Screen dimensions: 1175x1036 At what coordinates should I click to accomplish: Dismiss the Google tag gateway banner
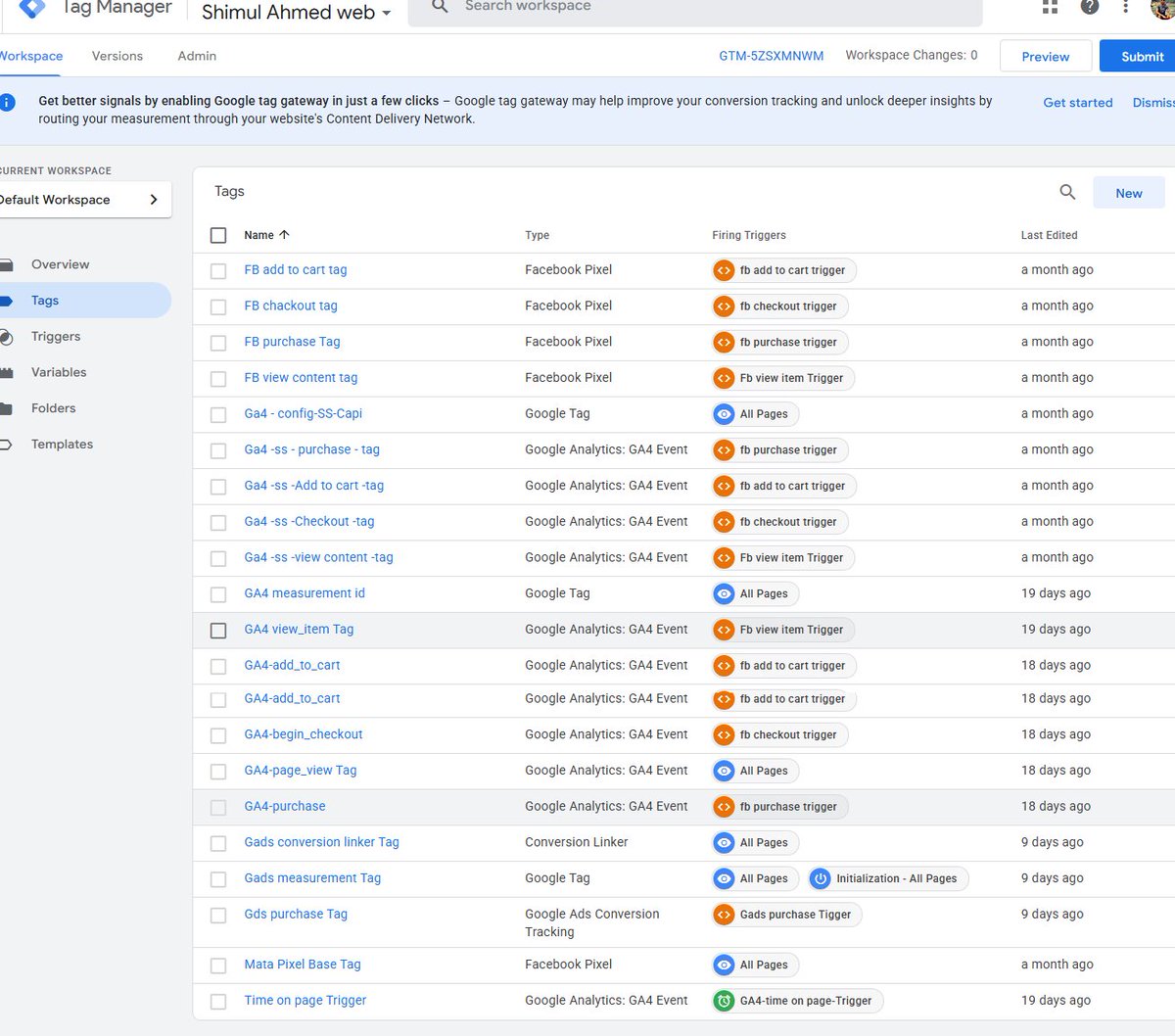point(1153,103)
